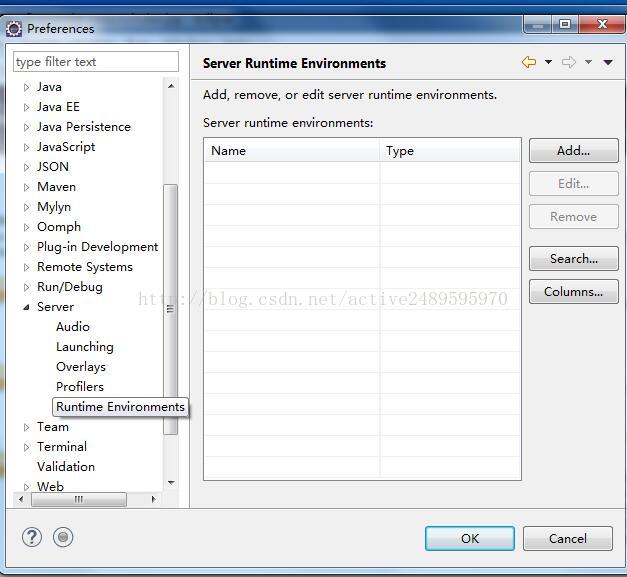
Task: Click the greyed Forward arrow icon
Action: click(569, 62)
